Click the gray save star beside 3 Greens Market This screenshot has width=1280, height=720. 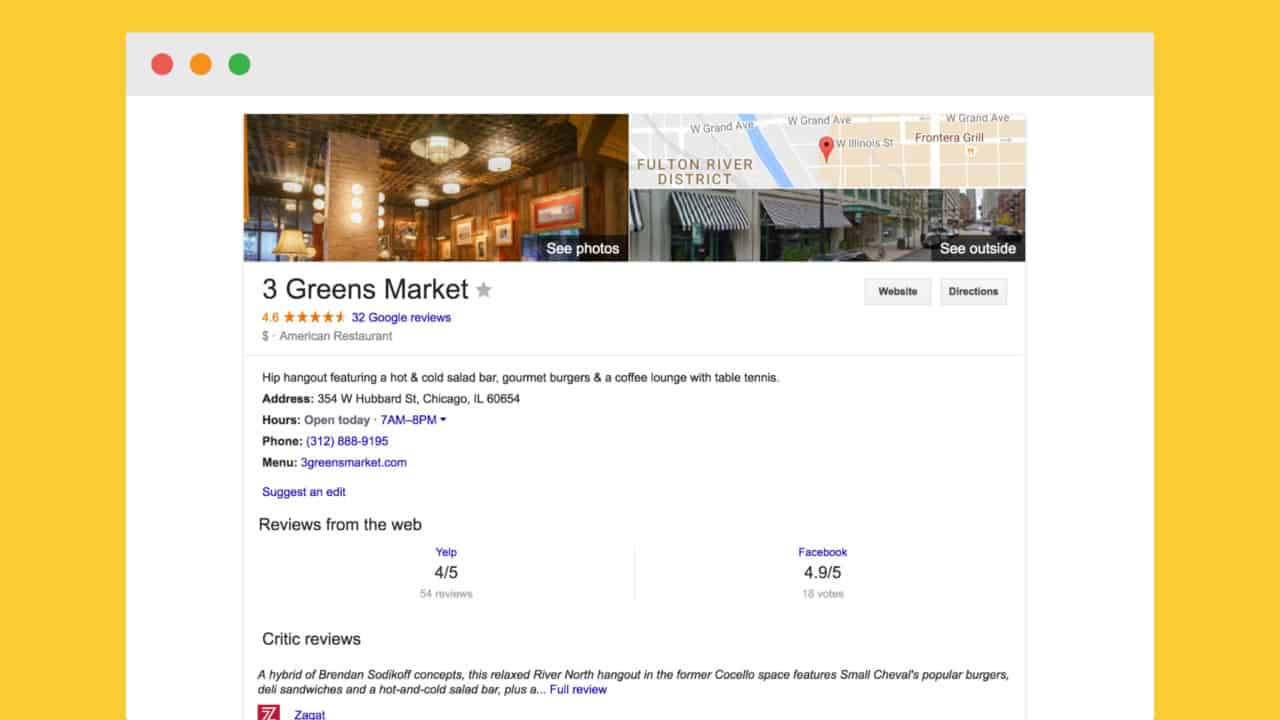tap(484, 290)
